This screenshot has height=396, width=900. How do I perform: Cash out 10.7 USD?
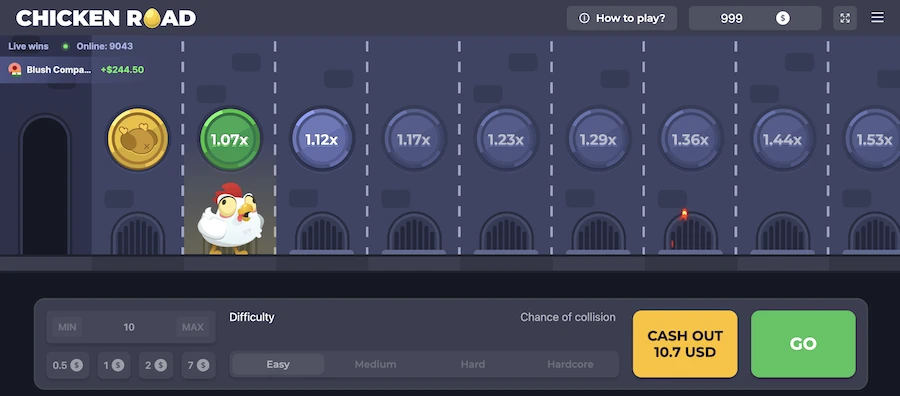(x=685, y=344)
